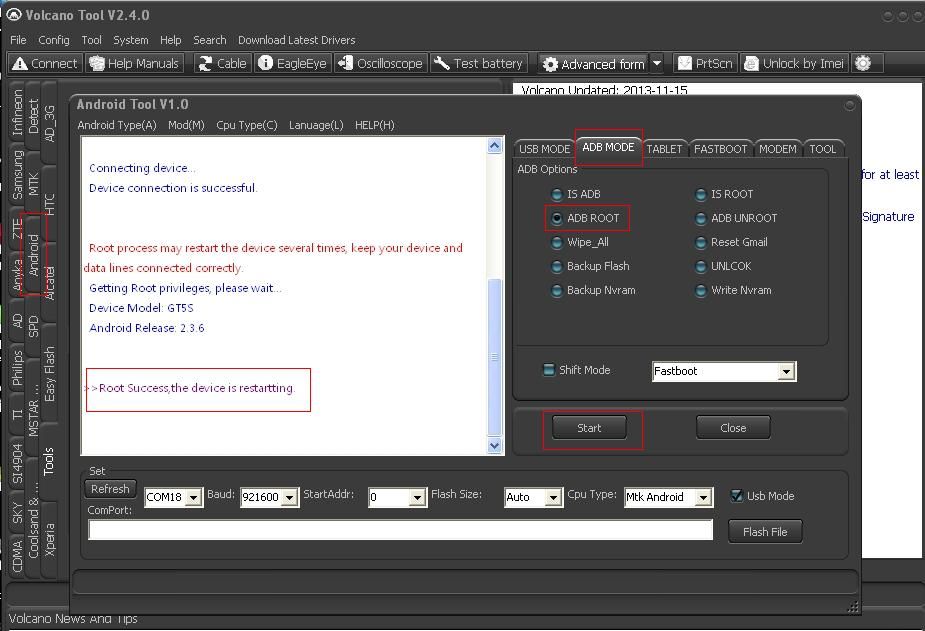
Task: Open Download Latest Drivers menu
Action: click(297, 40)
